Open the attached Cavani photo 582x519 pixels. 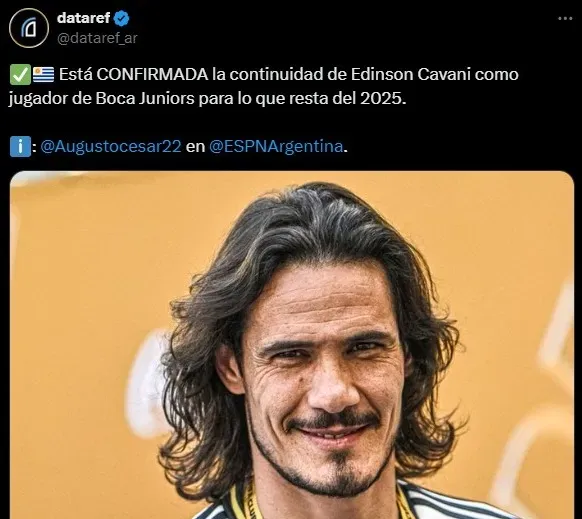click(x=292, y=345)
